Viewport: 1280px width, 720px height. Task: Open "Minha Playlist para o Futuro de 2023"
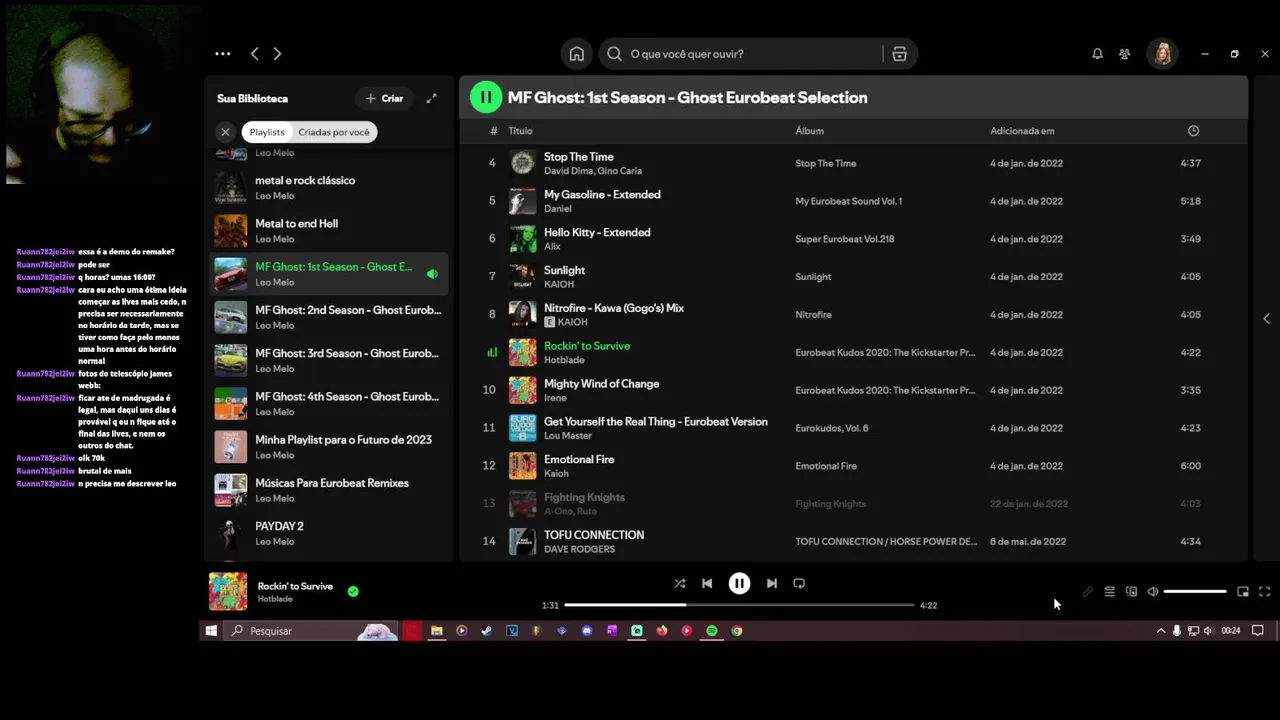tap(328, 447)
